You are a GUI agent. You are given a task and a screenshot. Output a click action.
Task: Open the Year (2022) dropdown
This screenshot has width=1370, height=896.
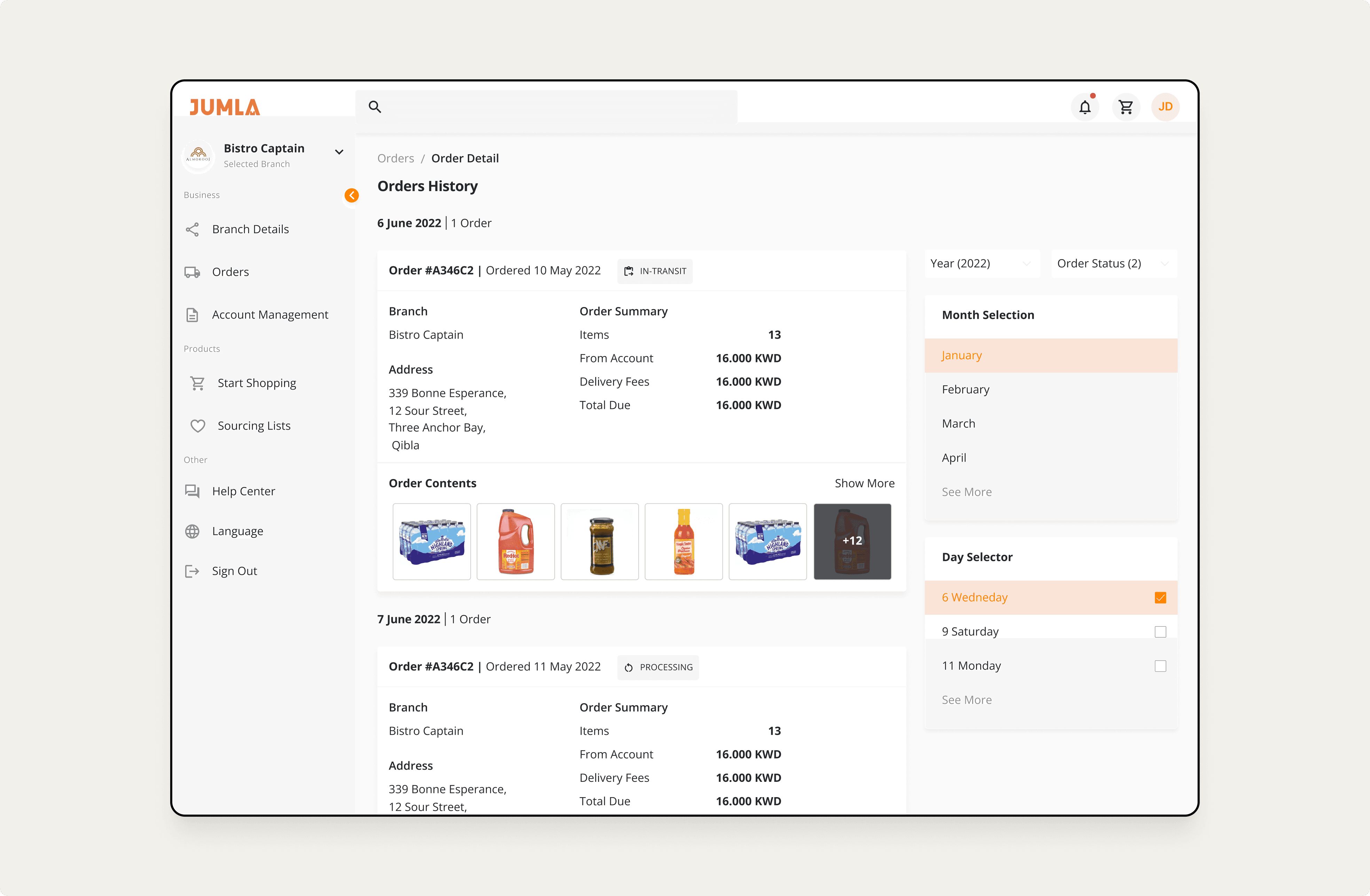point(982,264)
